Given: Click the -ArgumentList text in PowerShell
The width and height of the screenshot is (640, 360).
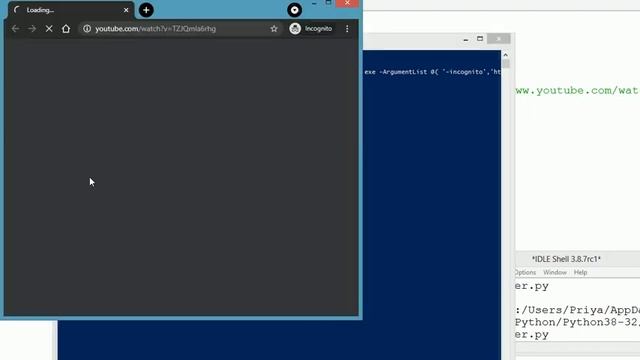Looking at the screenshot, I should [x=403, y=72].
